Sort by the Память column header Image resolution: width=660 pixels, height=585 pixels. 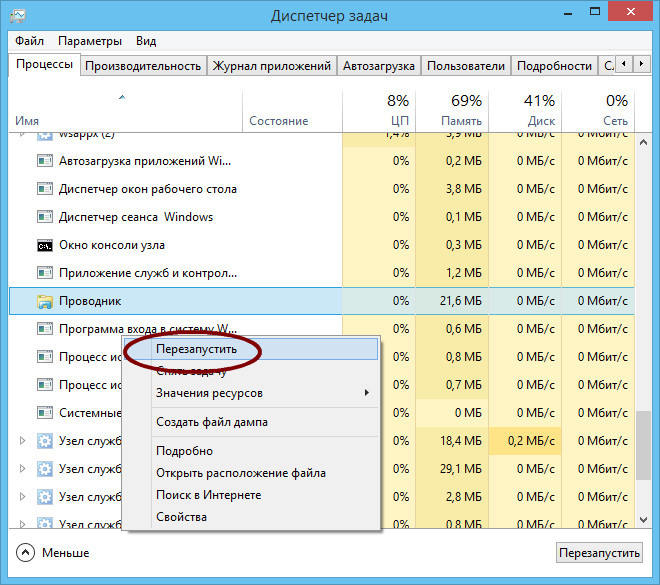[x=452, y=112]
